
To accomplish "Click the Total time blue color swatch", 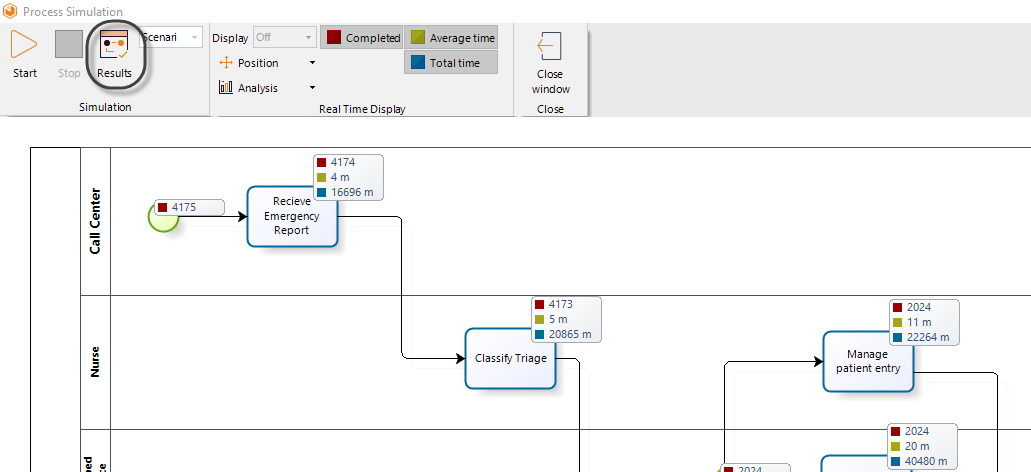I will 418,63.
